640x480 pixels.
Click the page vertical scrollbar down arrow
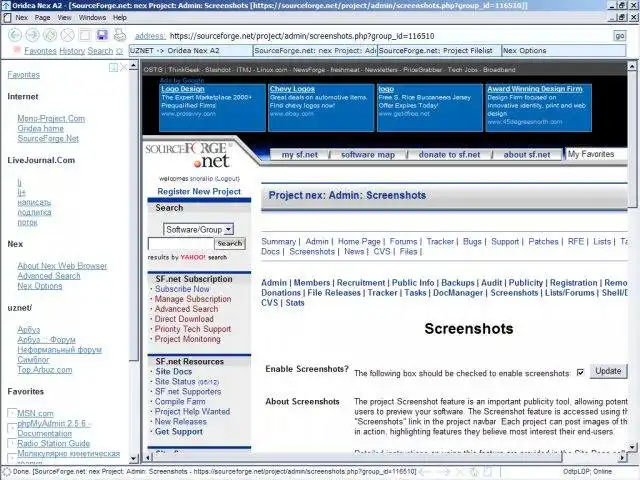coord(632,447)
